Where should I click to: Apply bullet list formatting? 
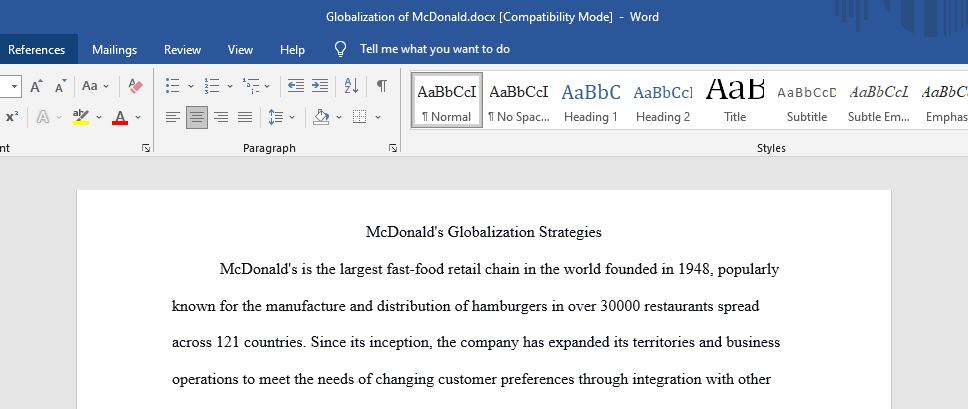point(173,86)
